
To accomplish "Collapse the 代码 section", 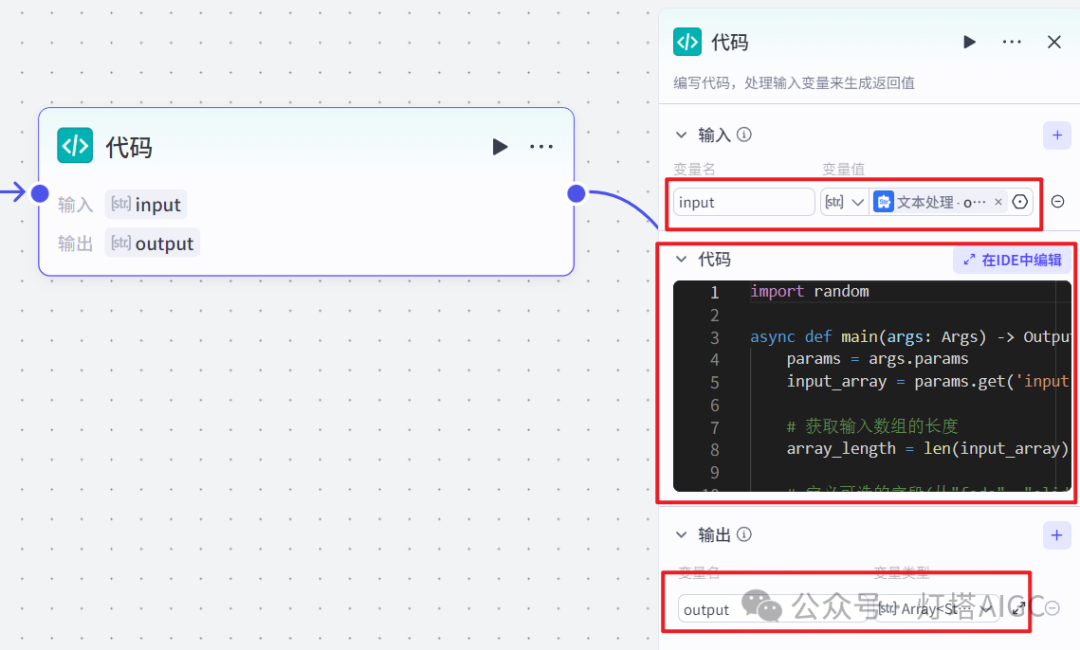I will (x=681, y=260).
